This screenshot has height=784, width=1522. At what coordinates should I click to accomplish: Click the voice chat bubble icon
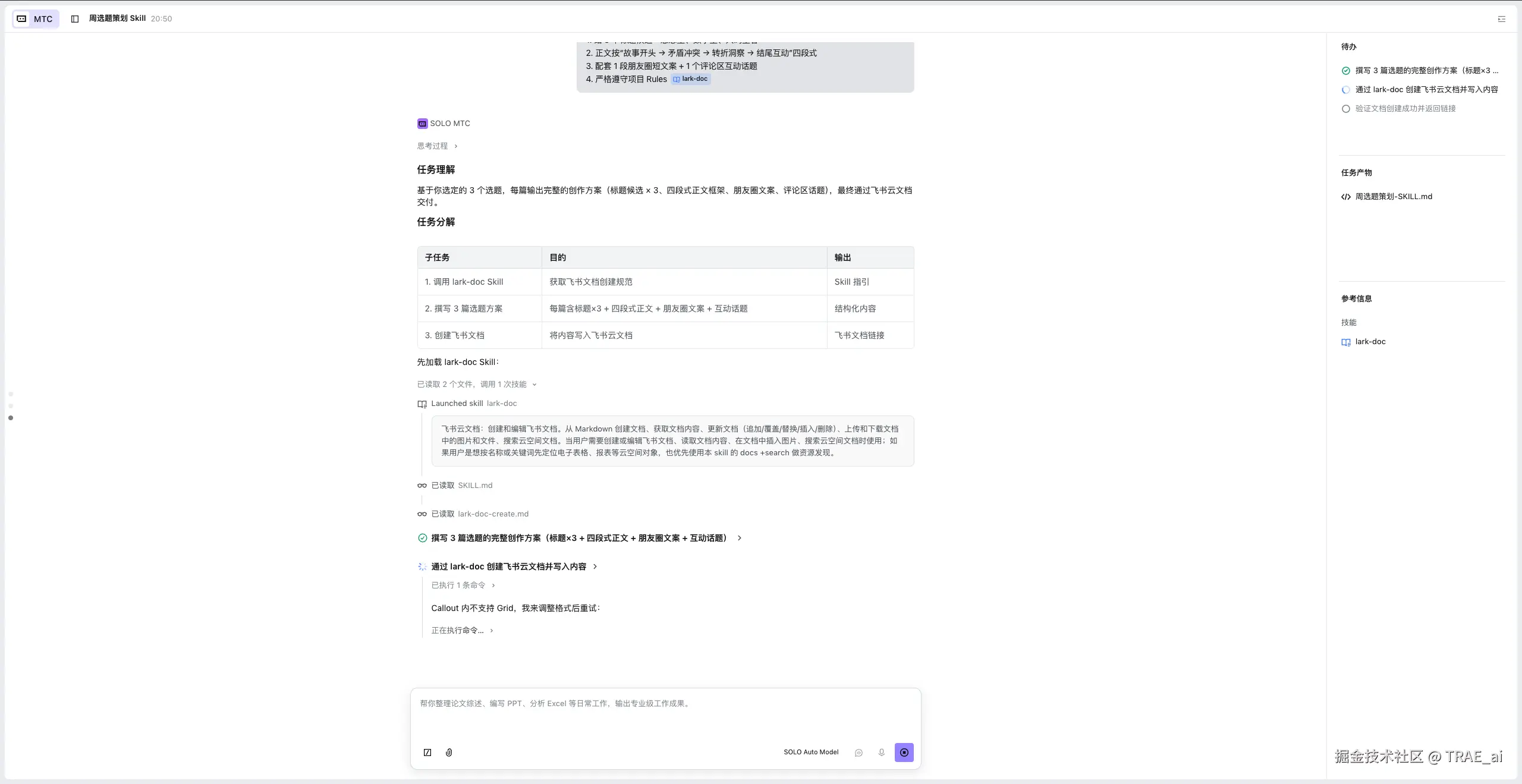coord(859,752)
